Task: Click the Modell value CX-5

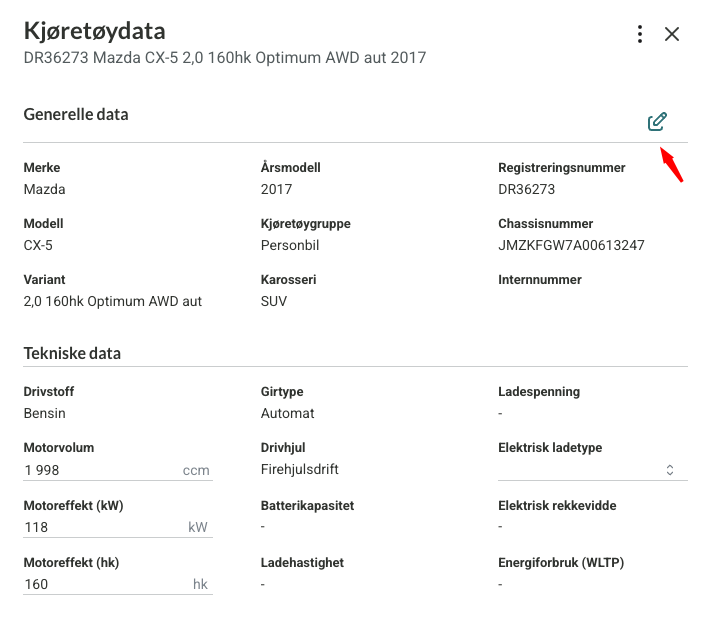Action: pyautogui.click(x=38, y=245)
